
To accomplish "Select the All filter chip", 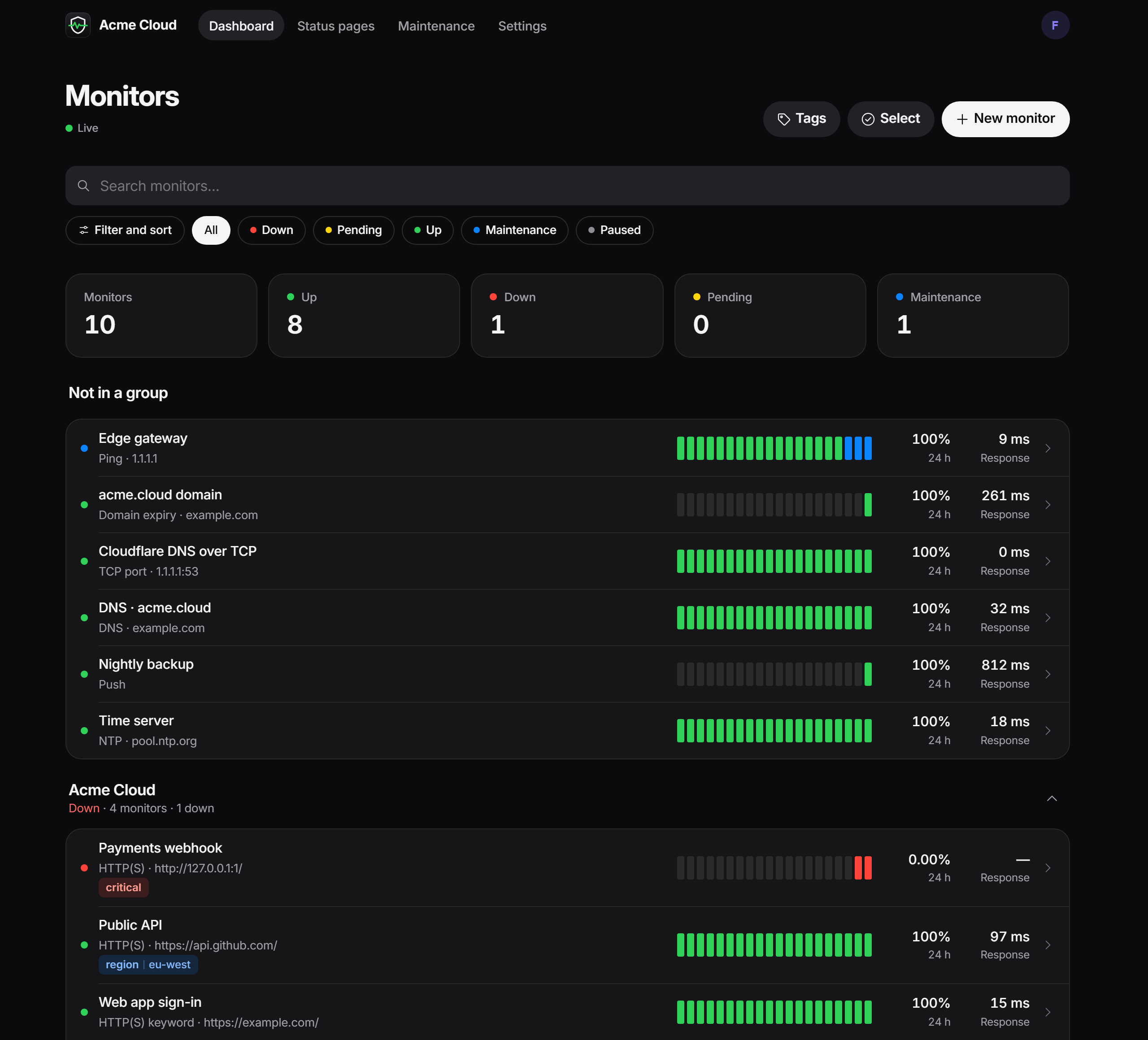I will [211, 230].
